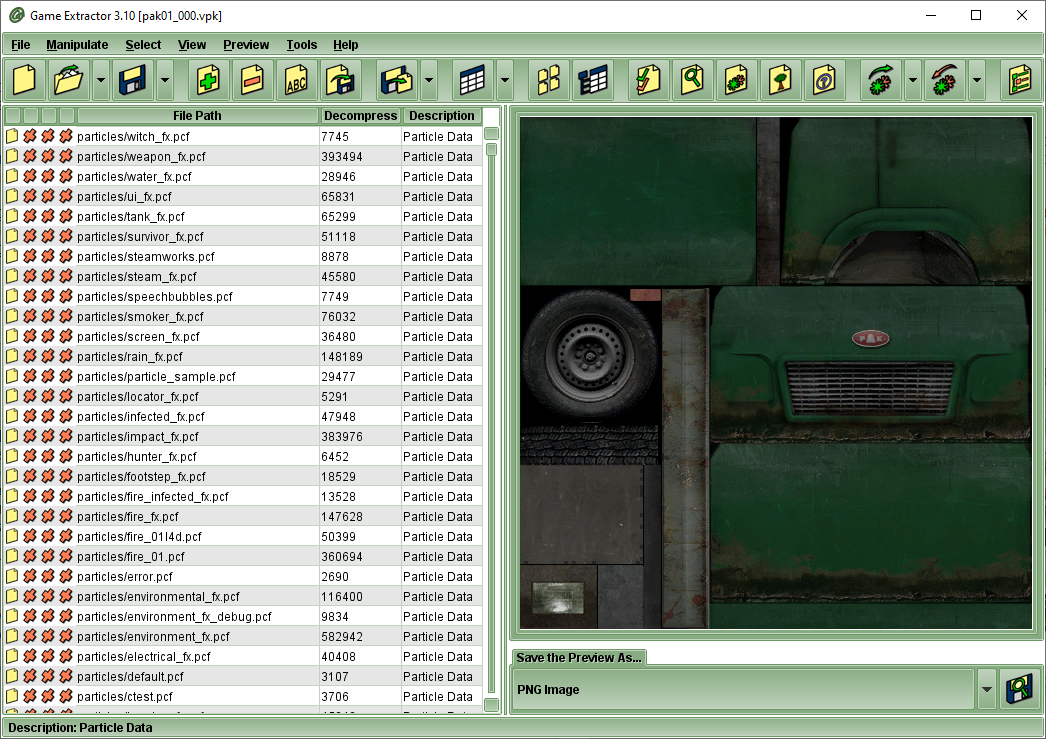
Task: Open the help question mark document icon
Action: click(x=823, y=80)
